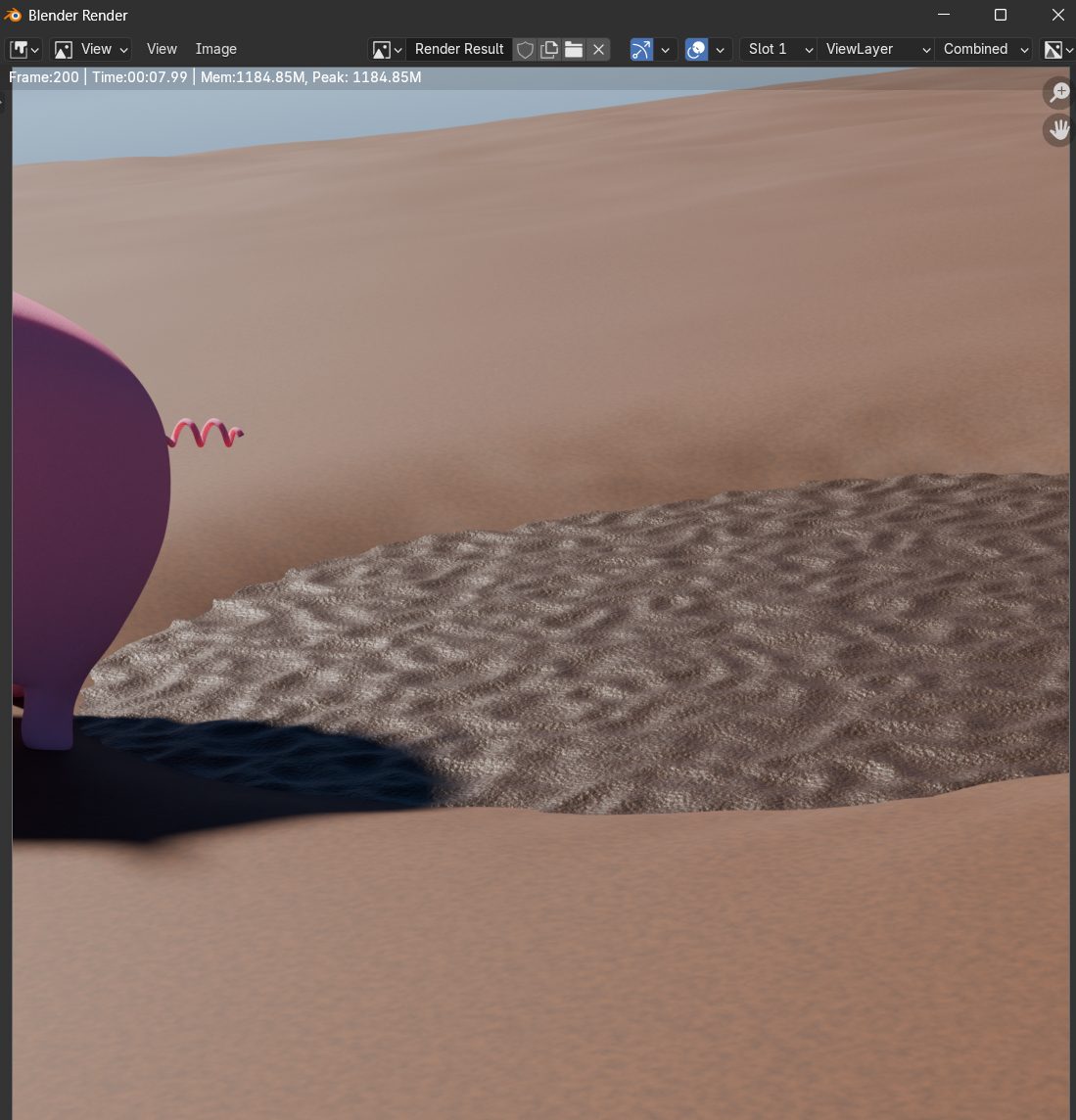The width and height of the screenshot is (1076, 1120).
Task: Click the Time:00:07.99 render stats text
Action: (139, 77)
